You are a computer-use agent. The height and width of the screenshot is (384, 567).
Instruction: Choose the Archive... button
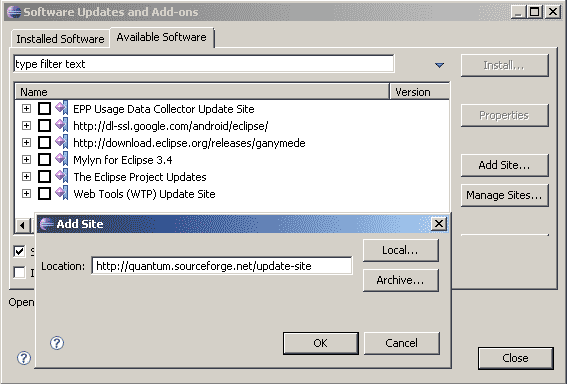[x=401, y=280]
